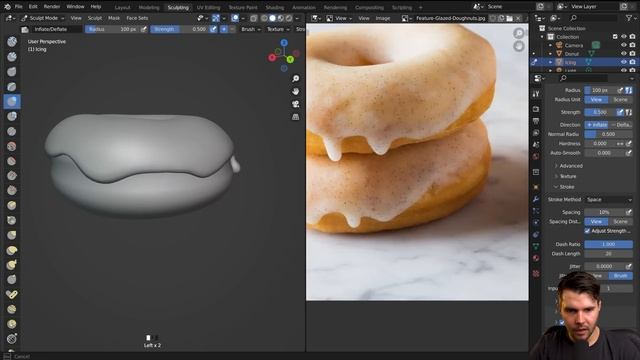The width and height of the screenshot is (640, 360).
Task: Open the Texture dropdown in tool header
Action: point(278,29)
